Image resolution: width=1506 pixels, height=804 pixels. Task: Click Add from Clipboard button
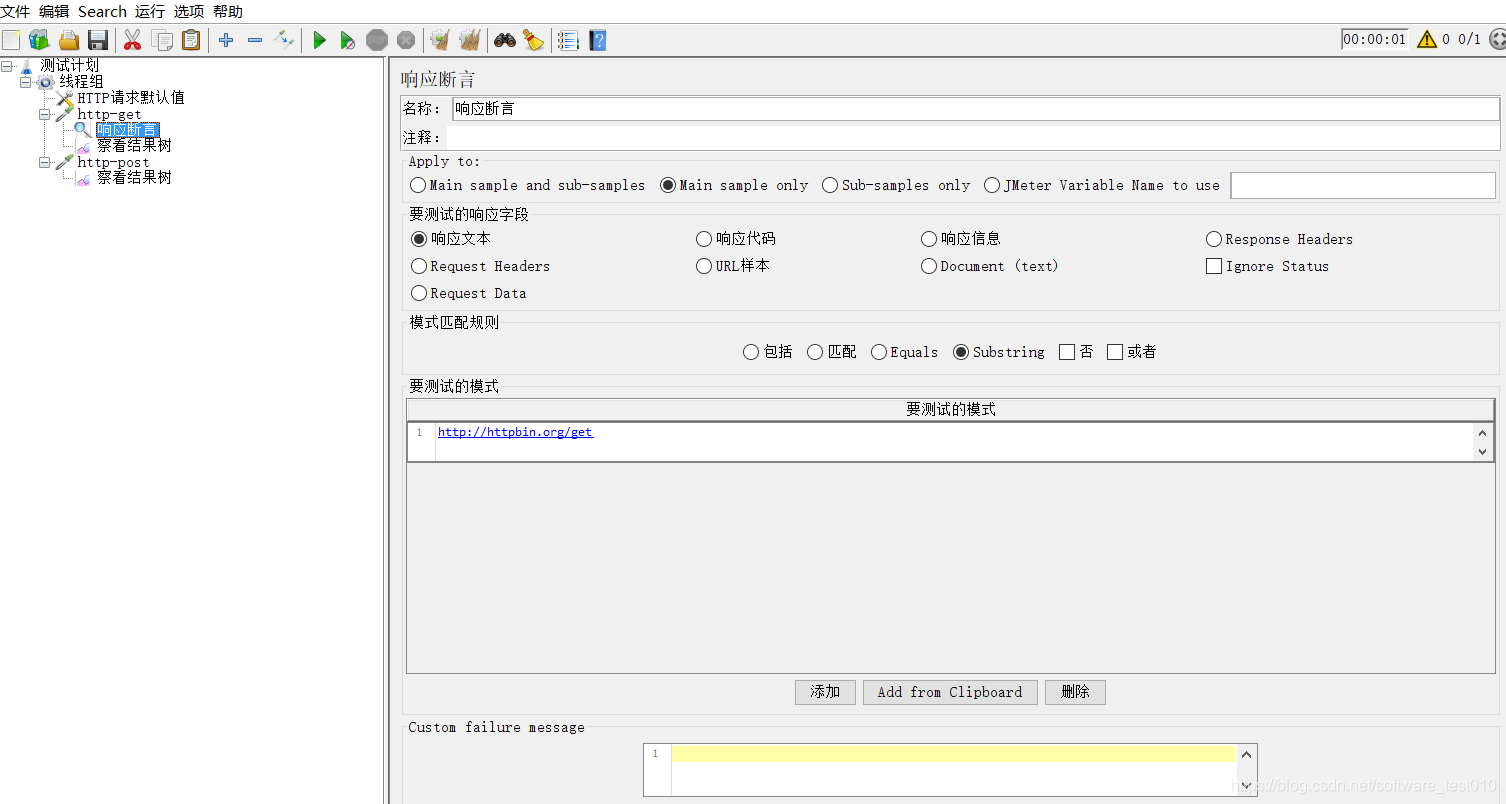click(950, 692)
